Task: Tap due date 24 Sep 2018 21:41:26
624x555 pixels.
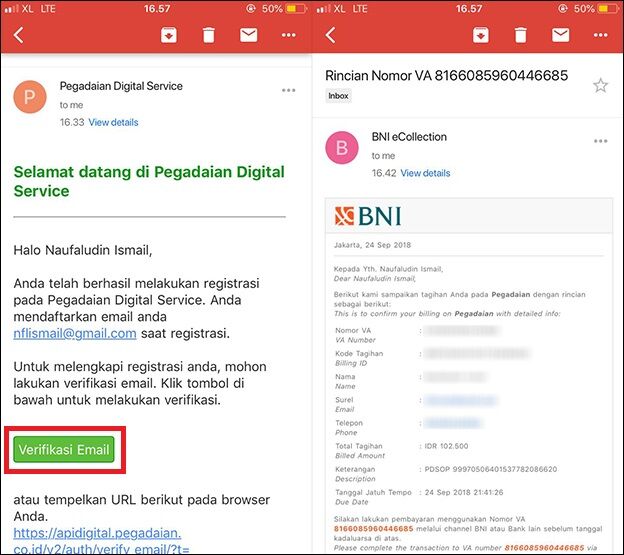Action: [x=464, y=493]
